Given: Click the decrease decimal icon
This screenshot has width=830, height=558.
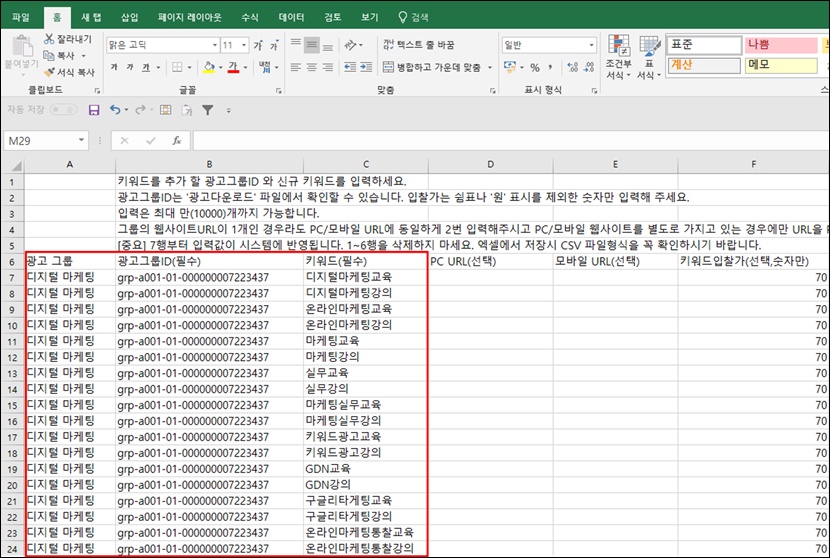Looking at the screenshot, I should 589,67.
